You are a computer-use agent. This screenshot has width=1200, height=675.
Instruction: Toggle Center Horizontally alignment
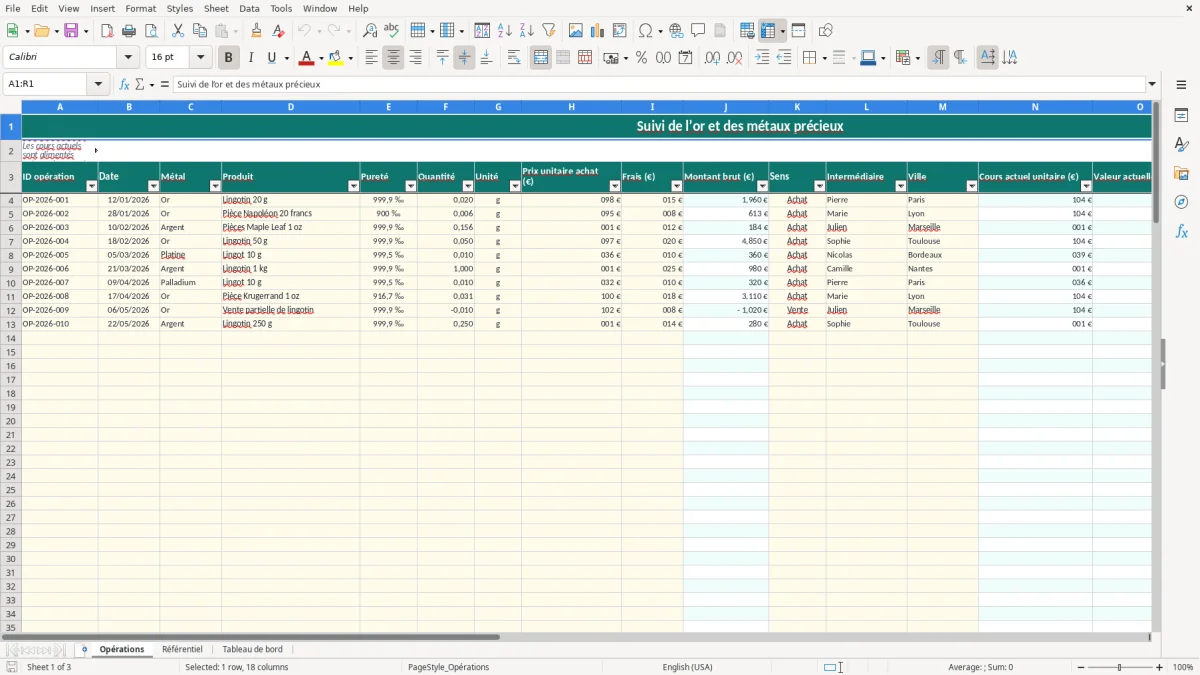click(393, 58)
